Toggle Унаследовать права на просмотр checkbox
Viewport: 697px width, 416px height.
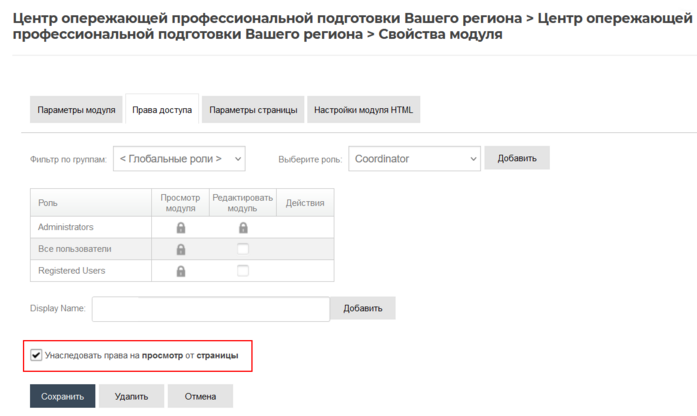click(x=37, y=355)
